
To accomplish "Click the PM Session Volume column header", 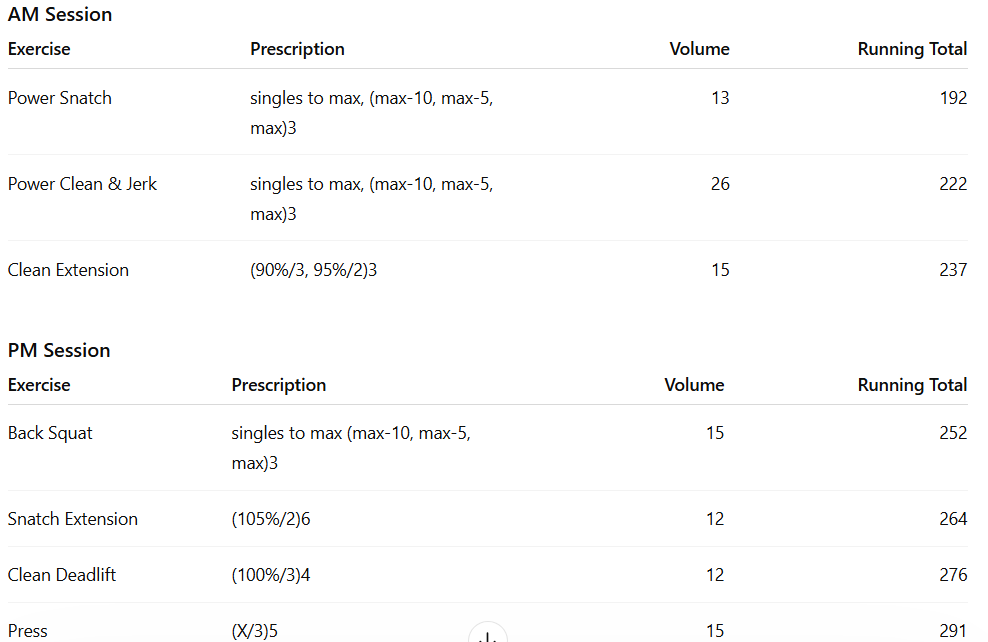I will tap(694, 385).
